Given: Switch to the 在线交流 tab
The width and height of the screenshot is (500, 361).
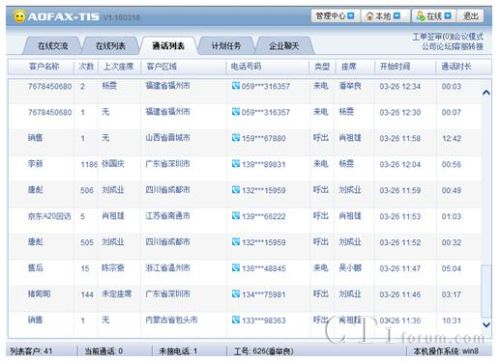Looking at the screenshot, I should (53, 46).
